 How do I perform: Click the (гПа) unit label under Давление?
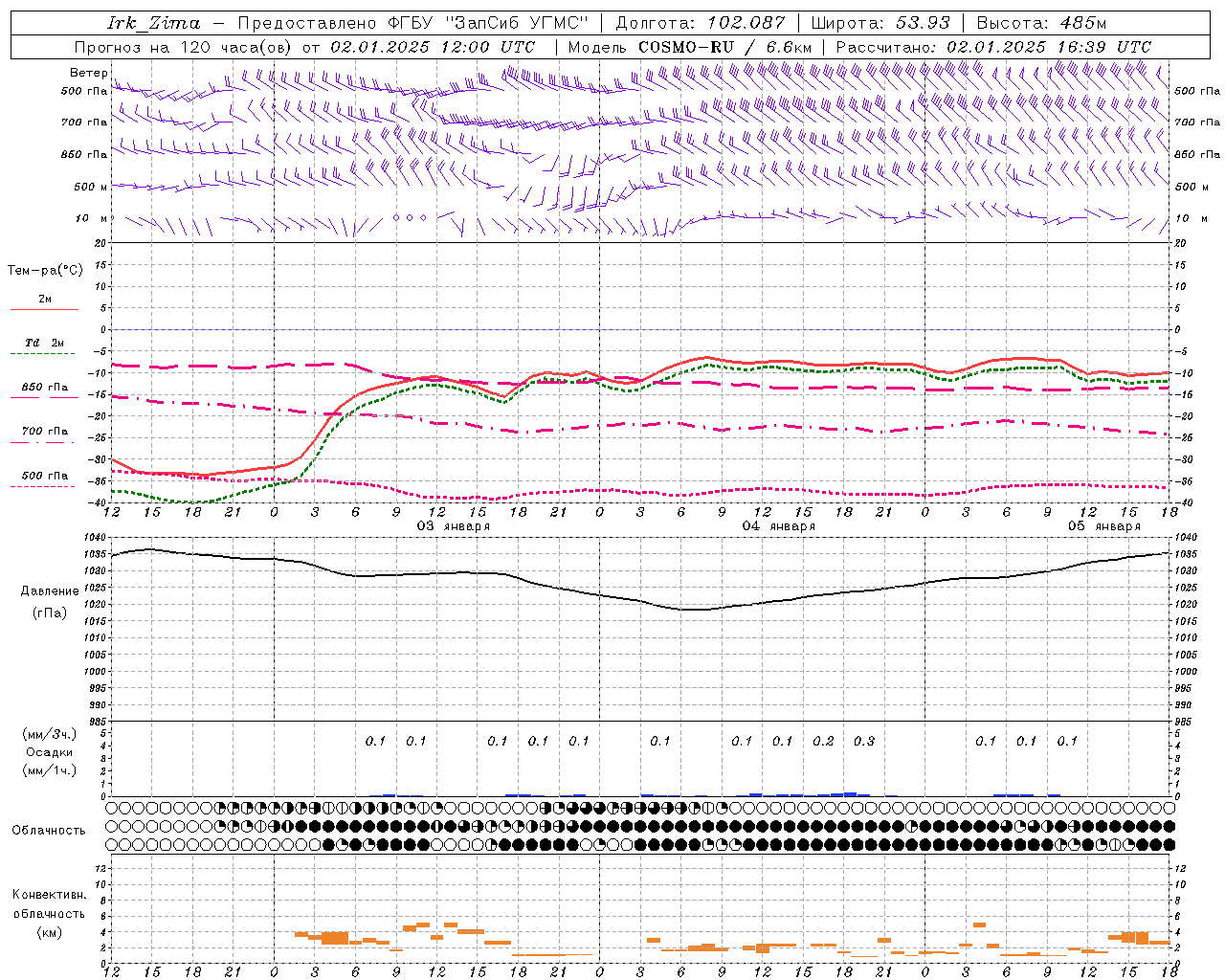point(50,613)
